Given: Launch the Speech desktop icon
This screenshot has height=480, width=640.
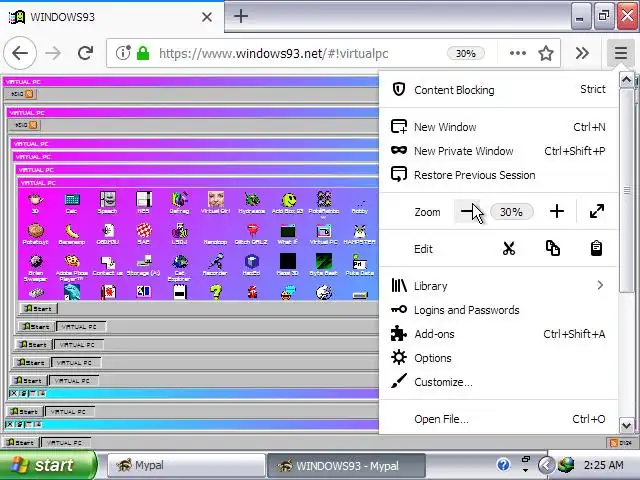Looking at the screenshot, I should (107, 203).
